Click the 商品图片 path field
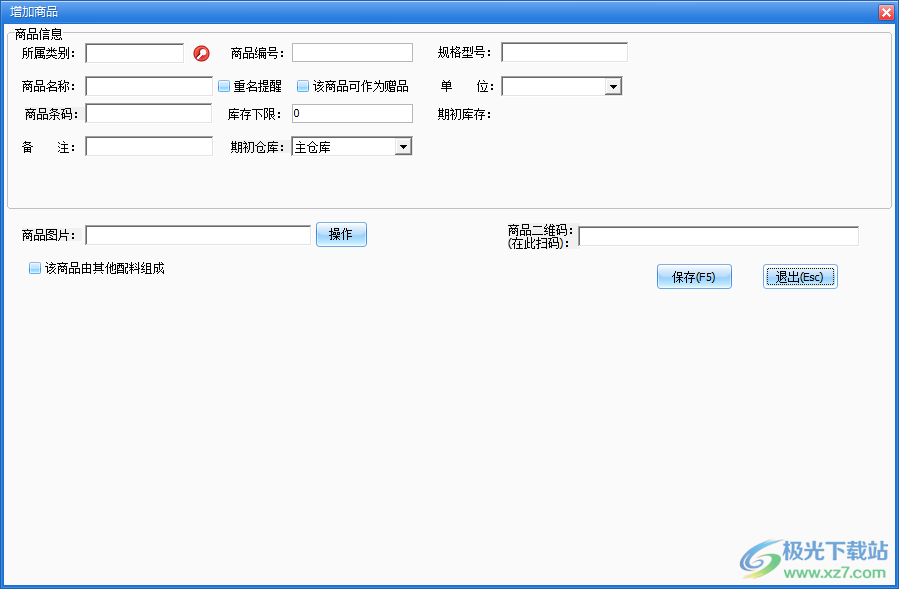This screenshot has width=899, height=589. tap(197, 234)
